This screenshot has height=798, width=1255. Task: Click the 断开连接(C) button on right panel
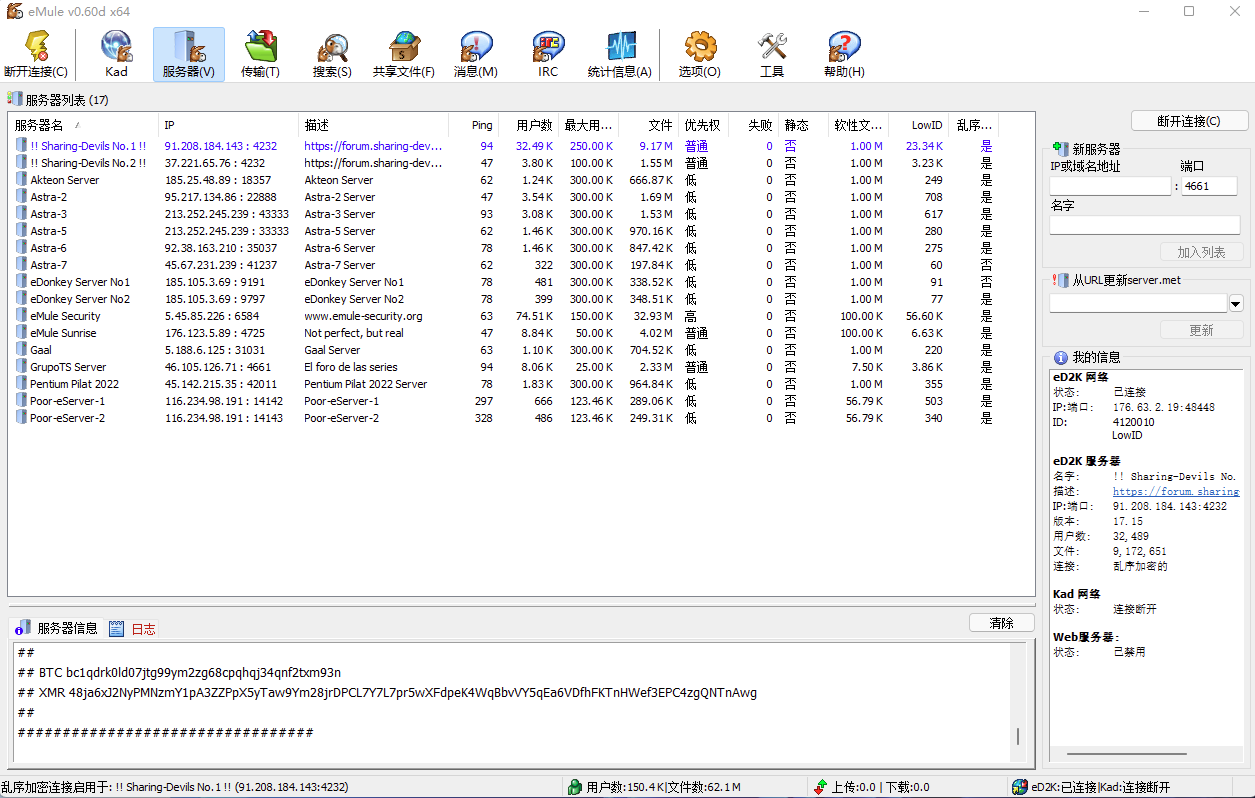pyautogui.click(x=1189, y=121)
